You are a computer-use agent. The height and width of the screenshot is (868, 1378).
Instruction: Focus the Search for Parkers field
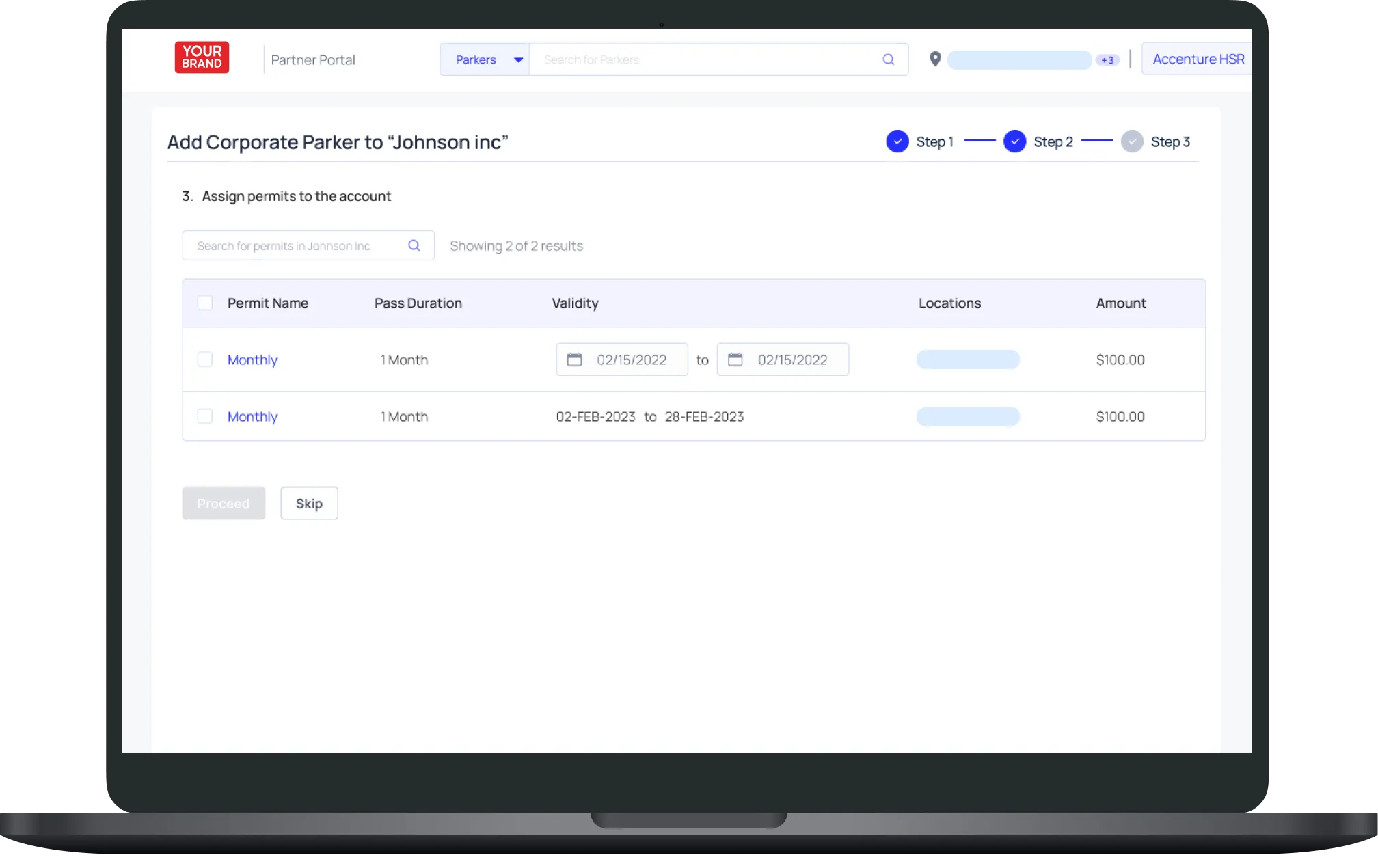[704, 59]
